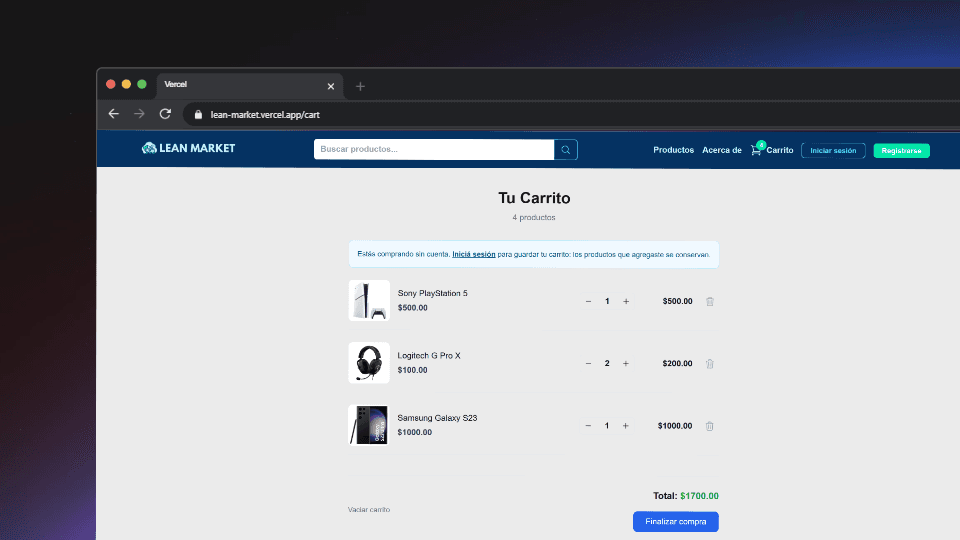Click the red close window button
960x540 pixels.
coord(111,84)
